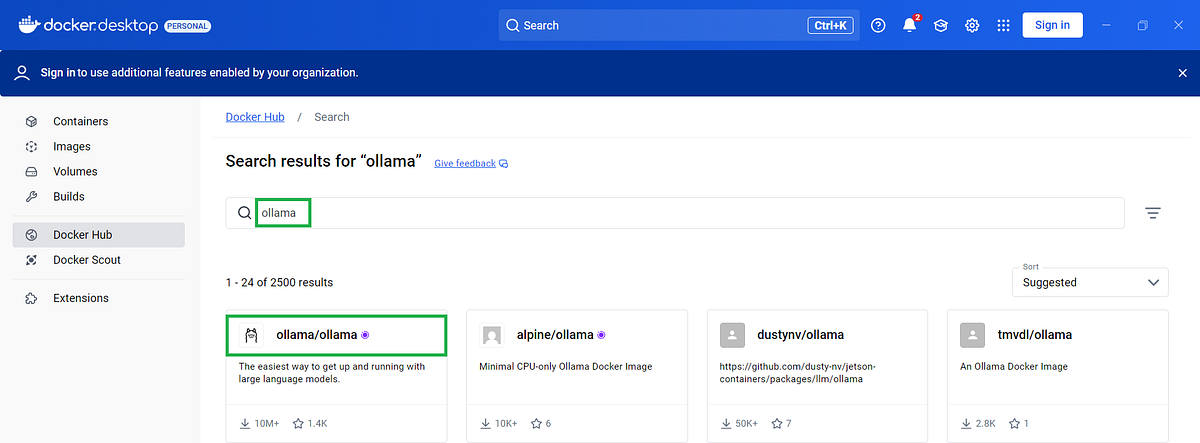The image size is (1200, 443).
Task: Open notifications bell with 2 badge
Action: point(910,25)
